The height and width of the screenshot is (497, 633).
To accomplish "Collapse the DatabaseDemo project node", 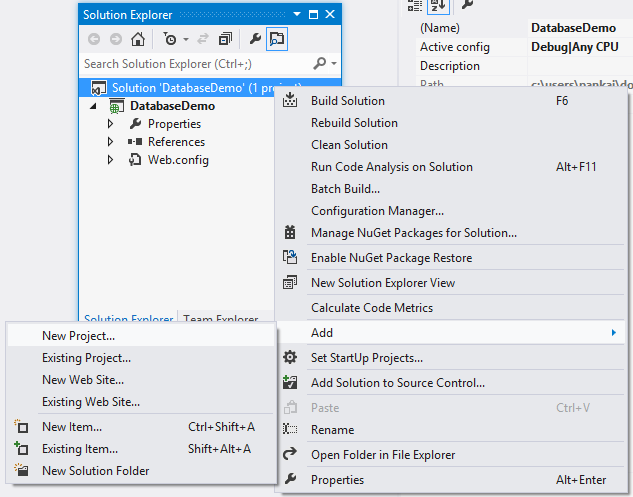I will pyautogui.click(x=94, y=106).
